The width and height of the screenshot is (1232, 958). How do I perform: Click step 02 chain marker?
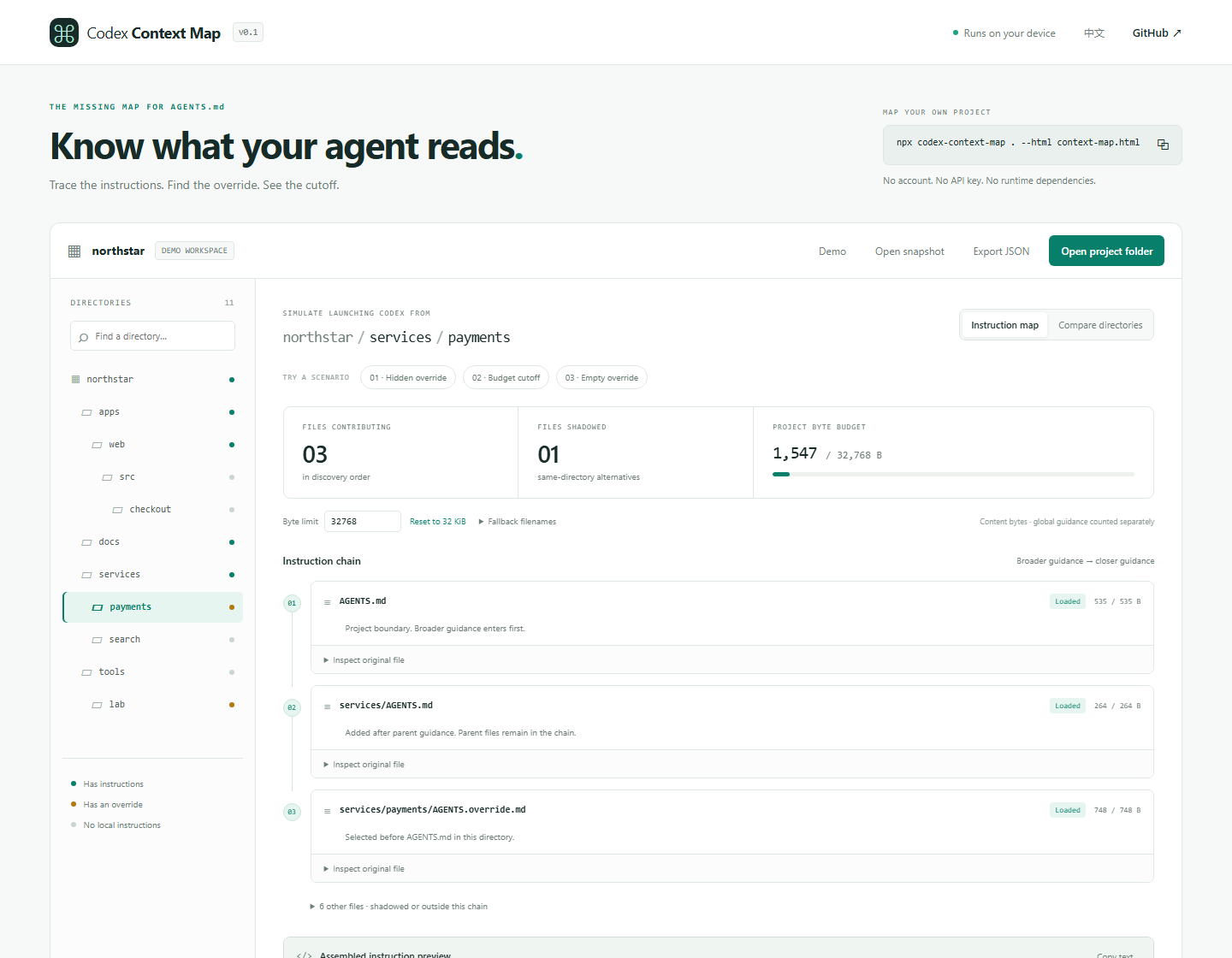[292, 707]
